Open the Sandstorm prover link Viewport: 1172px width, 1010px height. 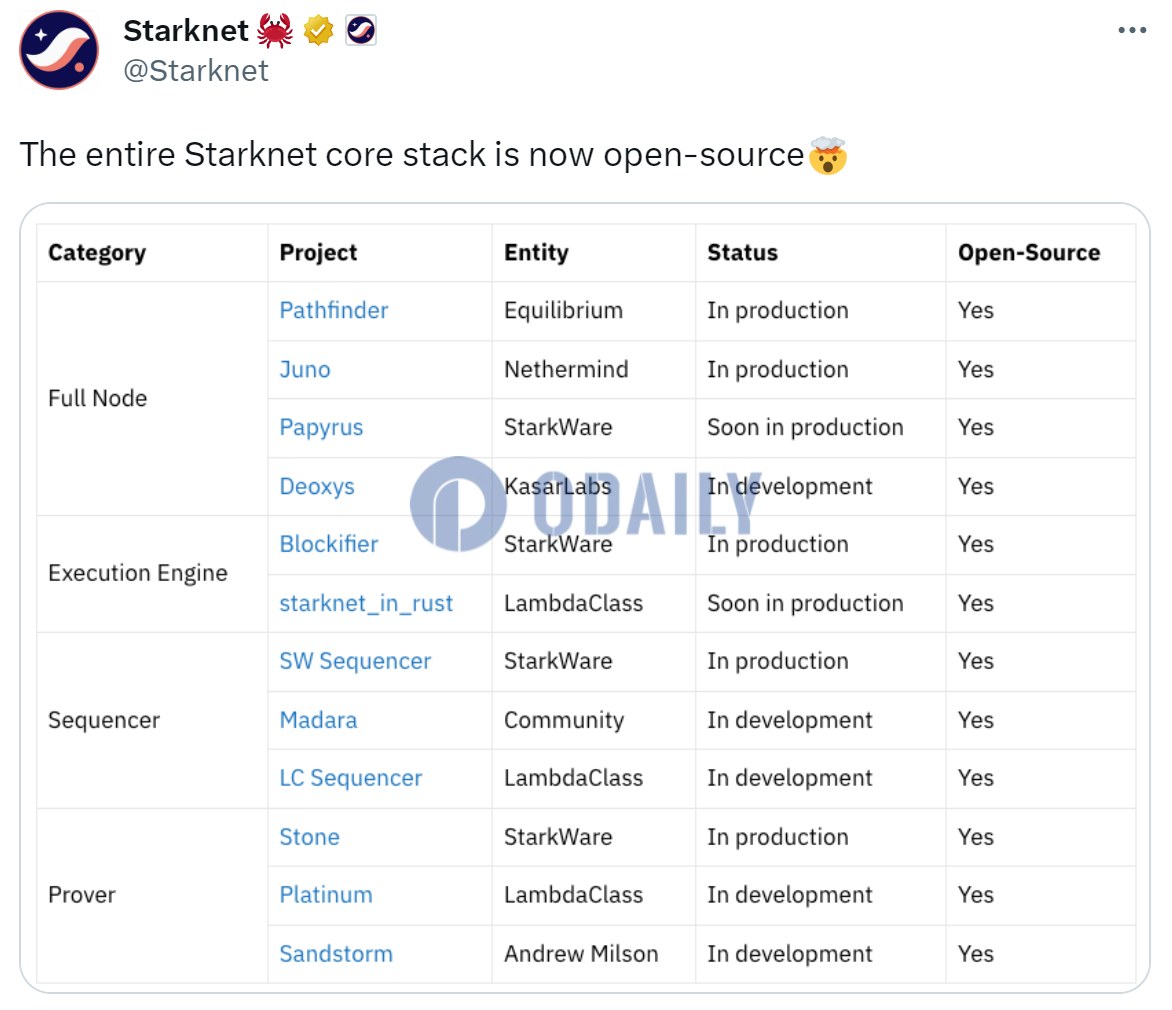coord(336,954)
